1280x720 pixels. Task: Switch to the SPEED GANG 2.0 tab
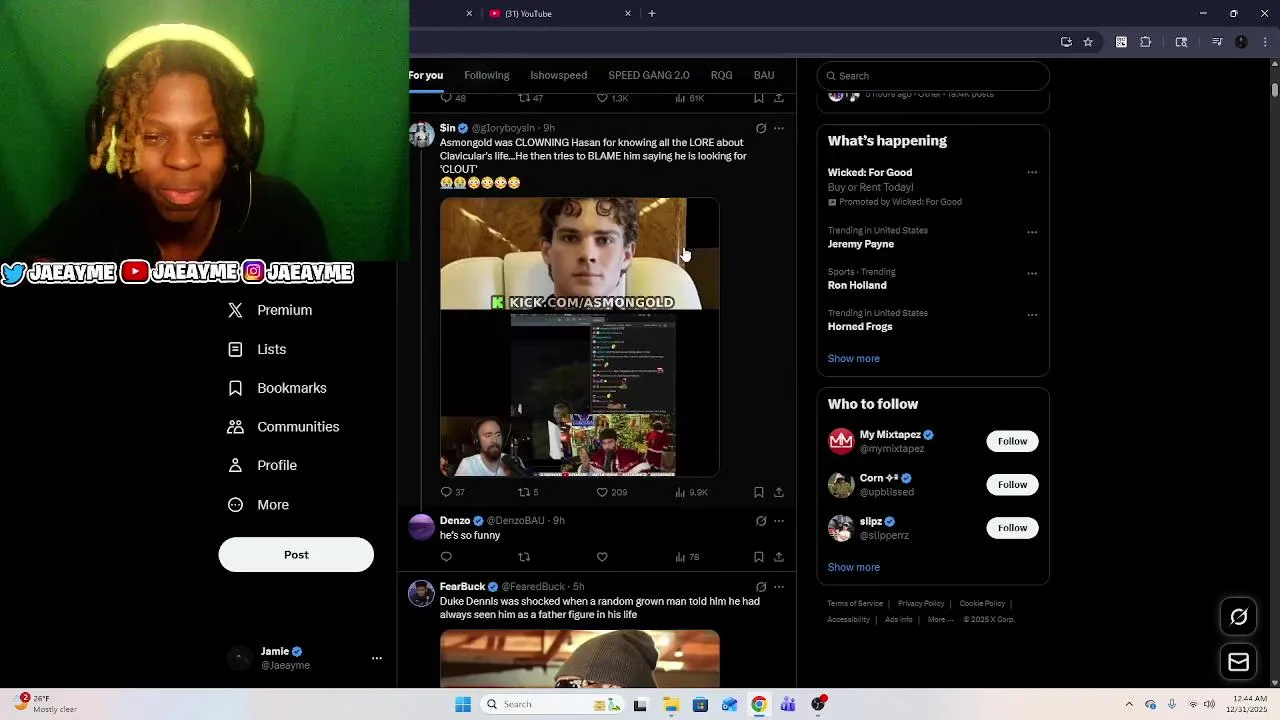(649, 75)
